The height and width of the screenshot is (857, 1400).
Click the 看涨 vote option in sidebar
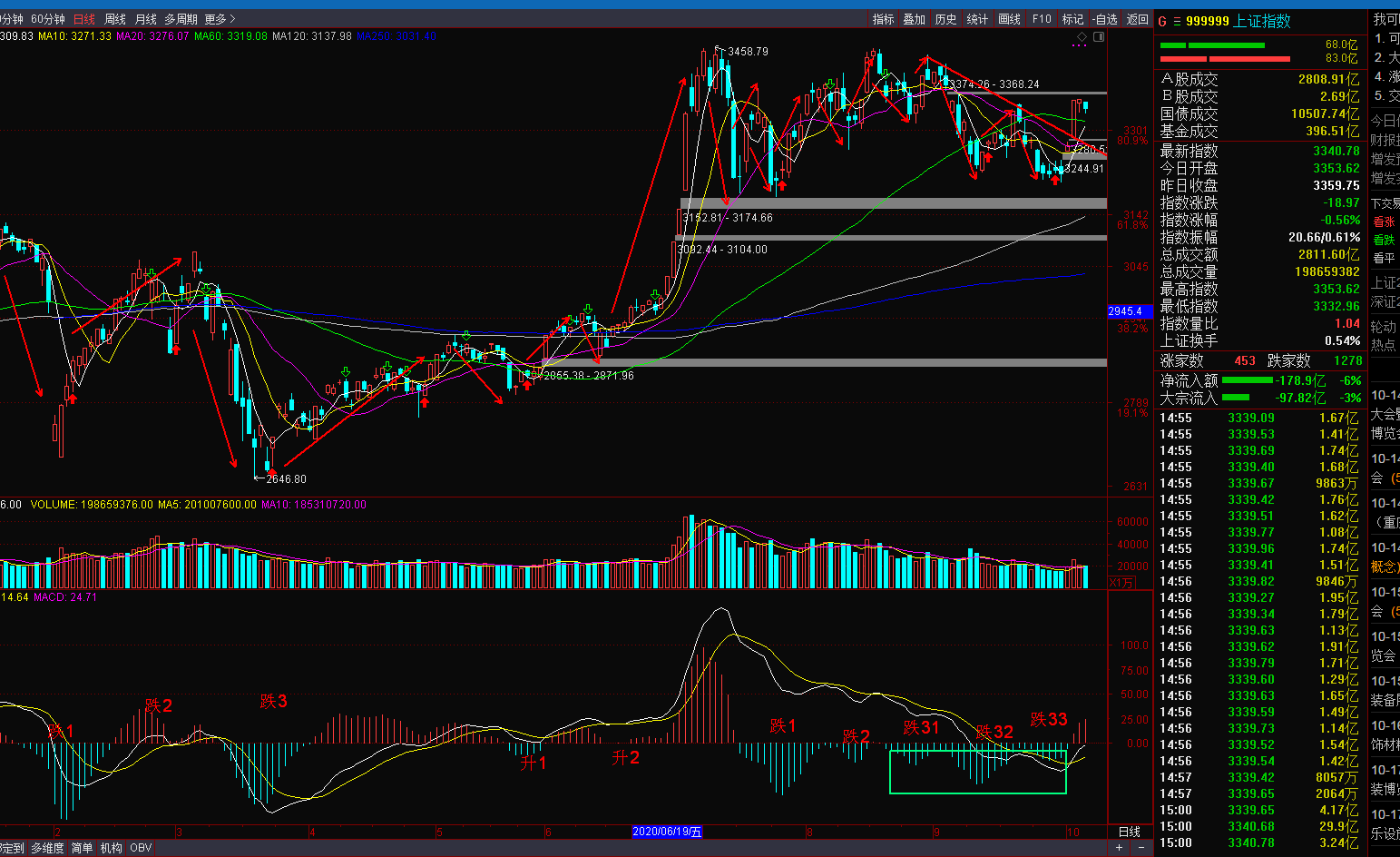coord(1384,222)
